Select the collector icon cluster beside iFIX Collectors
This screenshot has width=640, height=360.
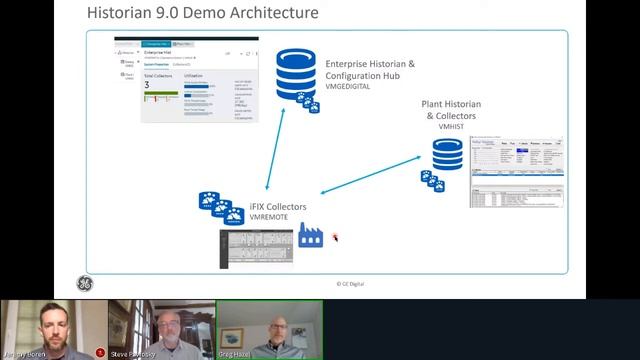pos(222,208)
